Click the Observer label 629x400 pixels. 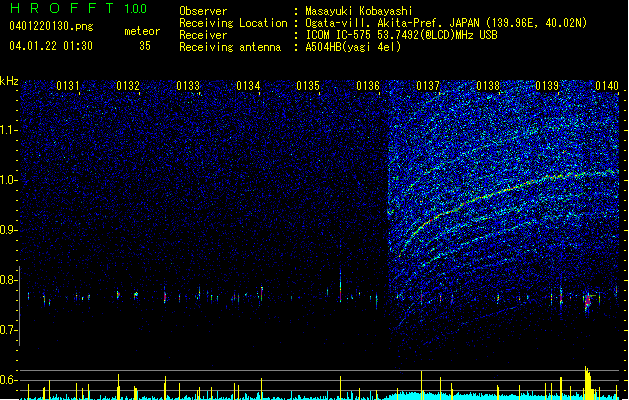[203, 11]
